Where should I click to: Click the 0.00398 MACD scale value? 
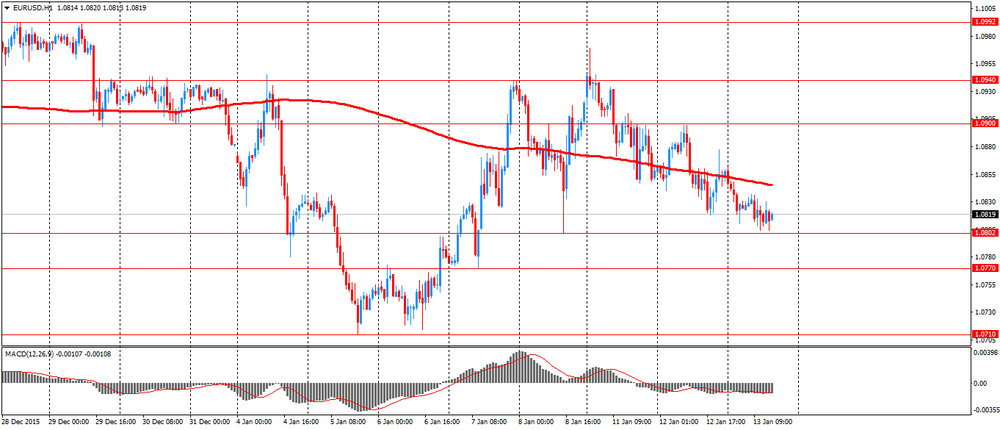click(986, 353)
